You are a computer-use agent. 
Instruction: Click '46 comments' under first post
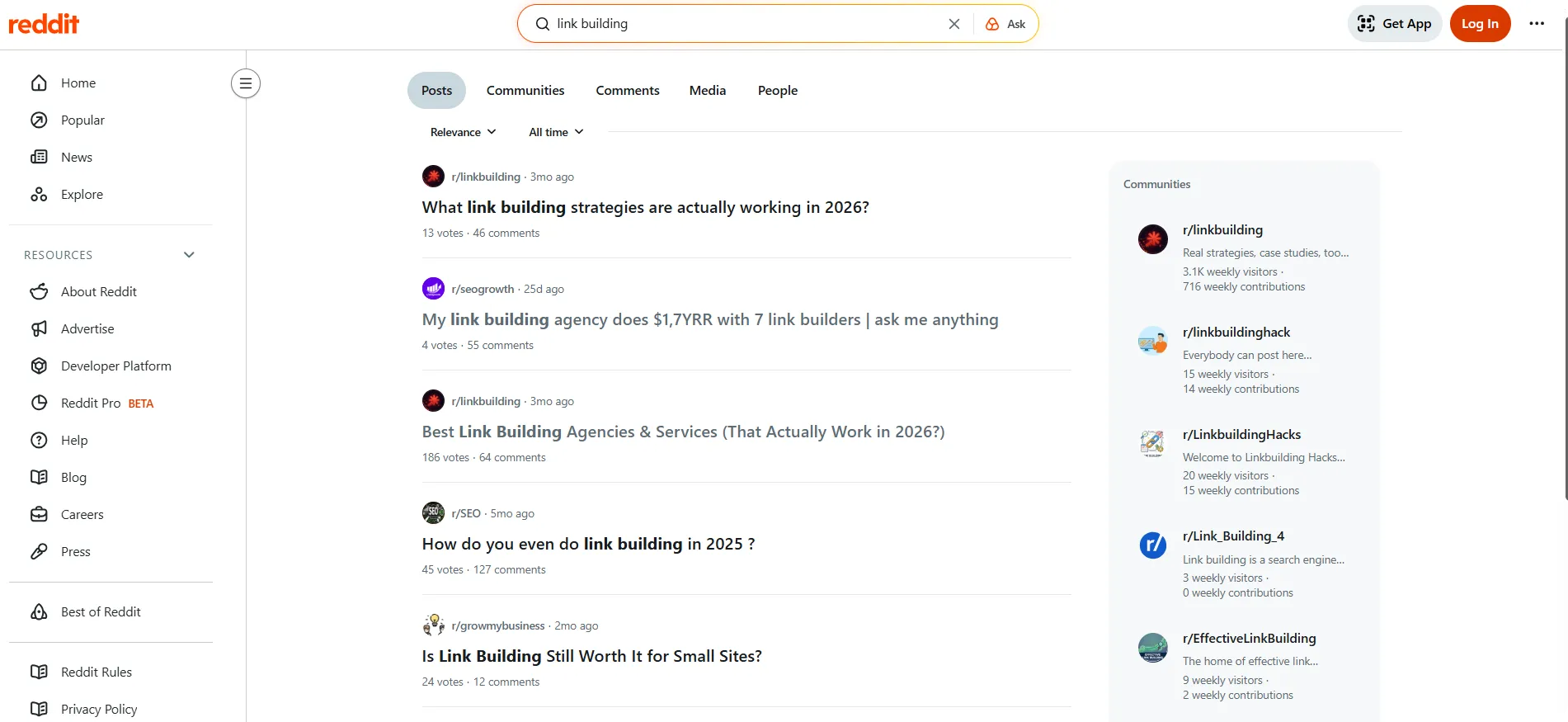[506, 234]
